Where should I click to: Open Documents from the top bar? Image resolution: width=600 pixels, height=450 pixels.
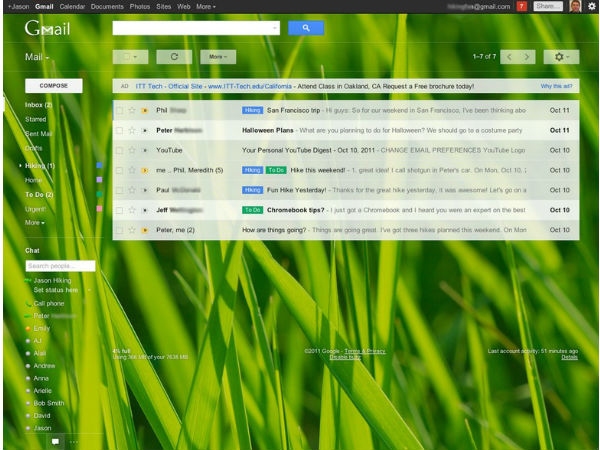pyautogui.click(x=107, y=7)
